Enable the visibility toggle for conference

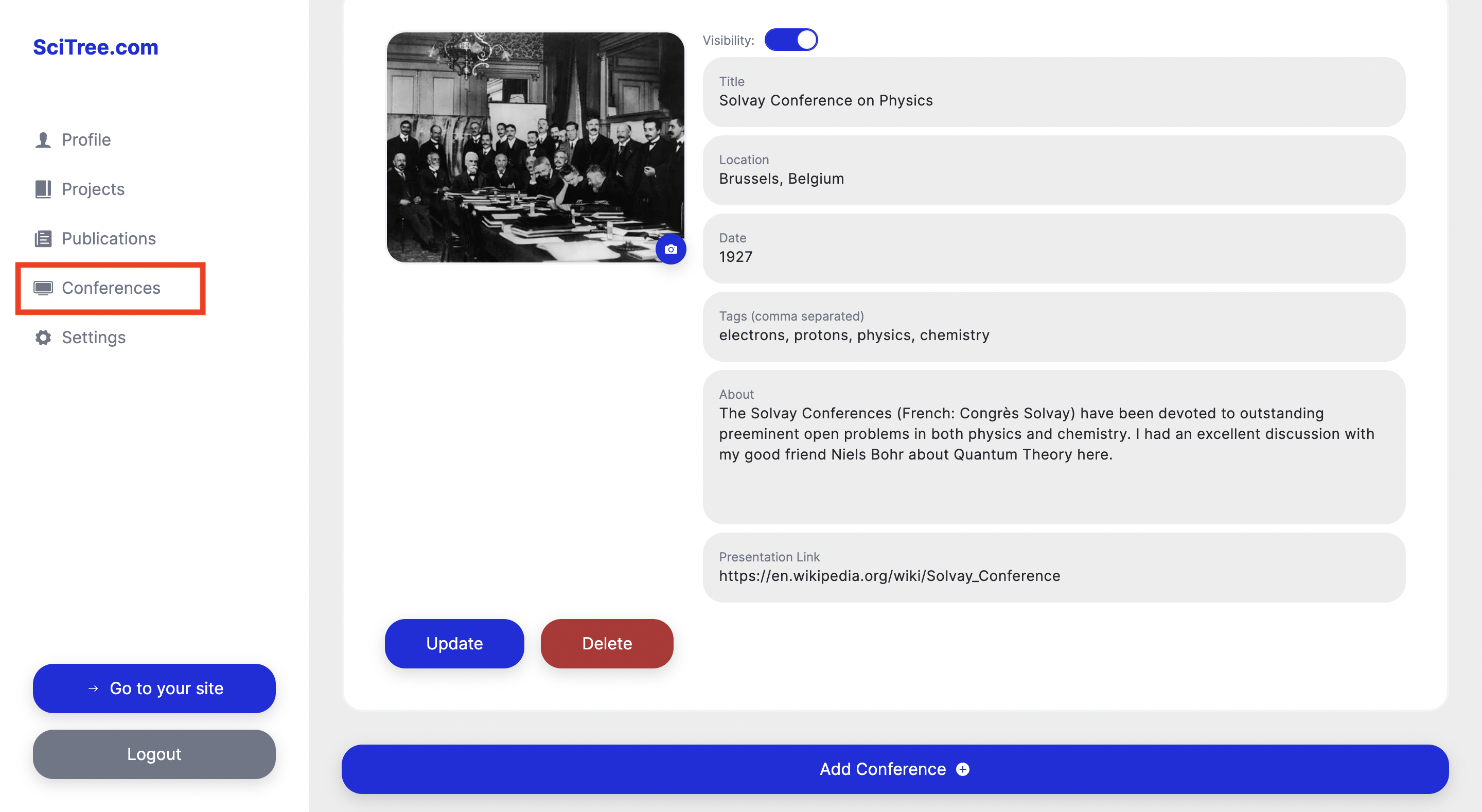coord(791,40)
